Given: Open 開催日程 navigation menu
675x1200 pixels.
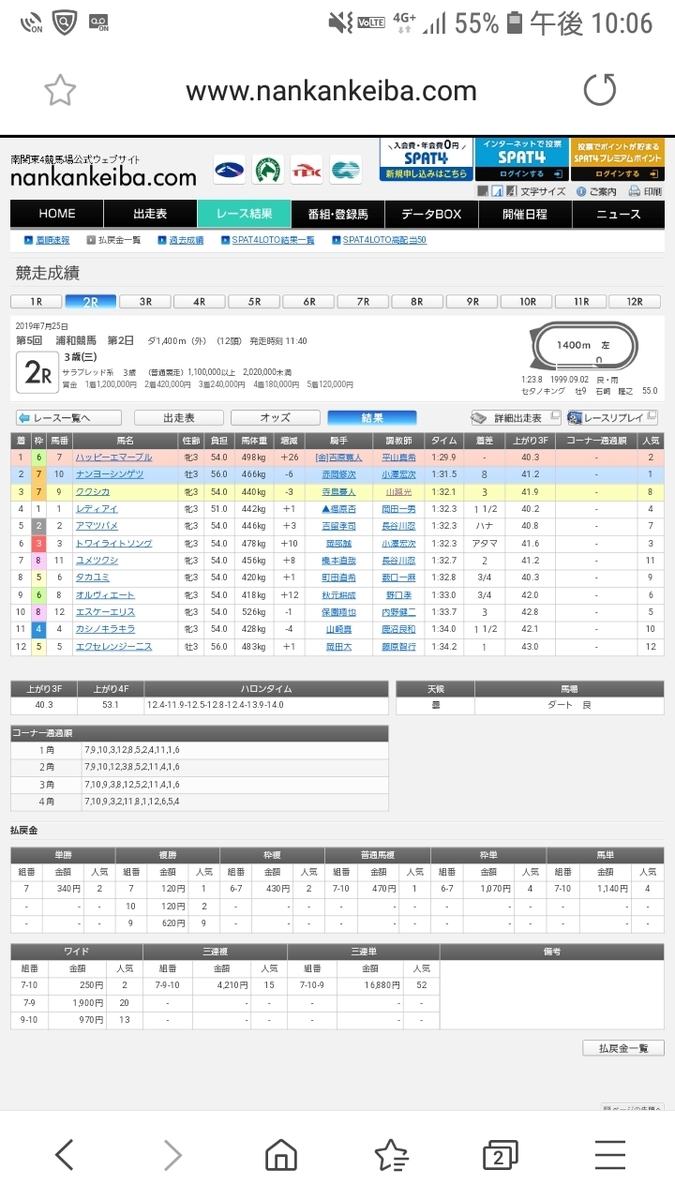Looking at the screenshot, I should tap(525, 214).
